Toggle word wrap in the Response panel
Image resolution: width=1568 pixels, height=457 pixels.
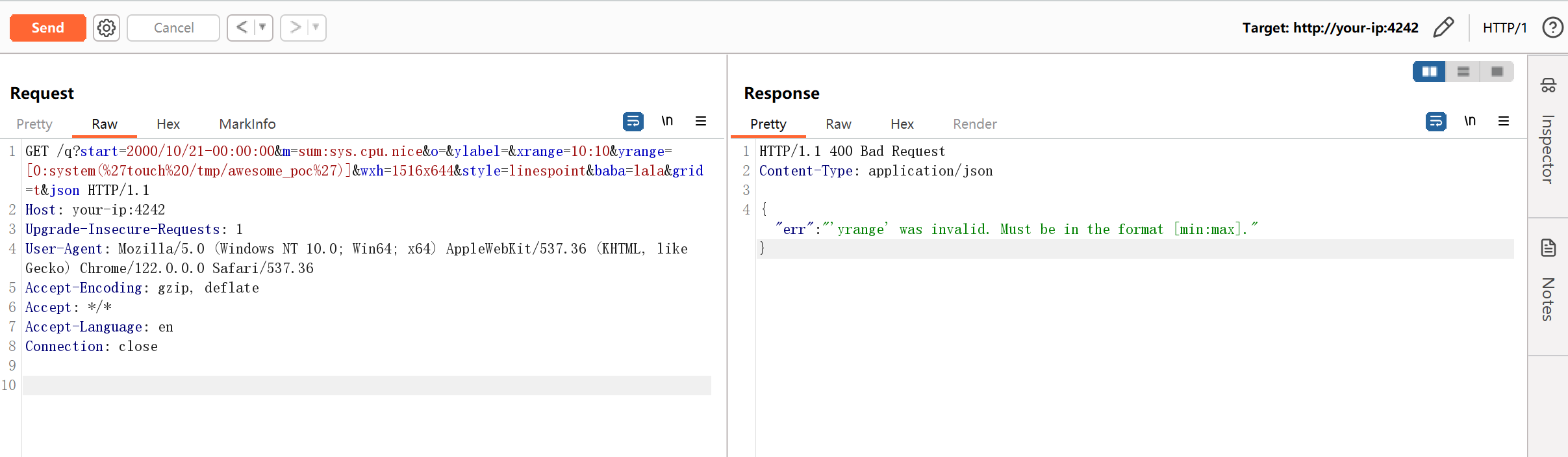(x=1435, y=121)
